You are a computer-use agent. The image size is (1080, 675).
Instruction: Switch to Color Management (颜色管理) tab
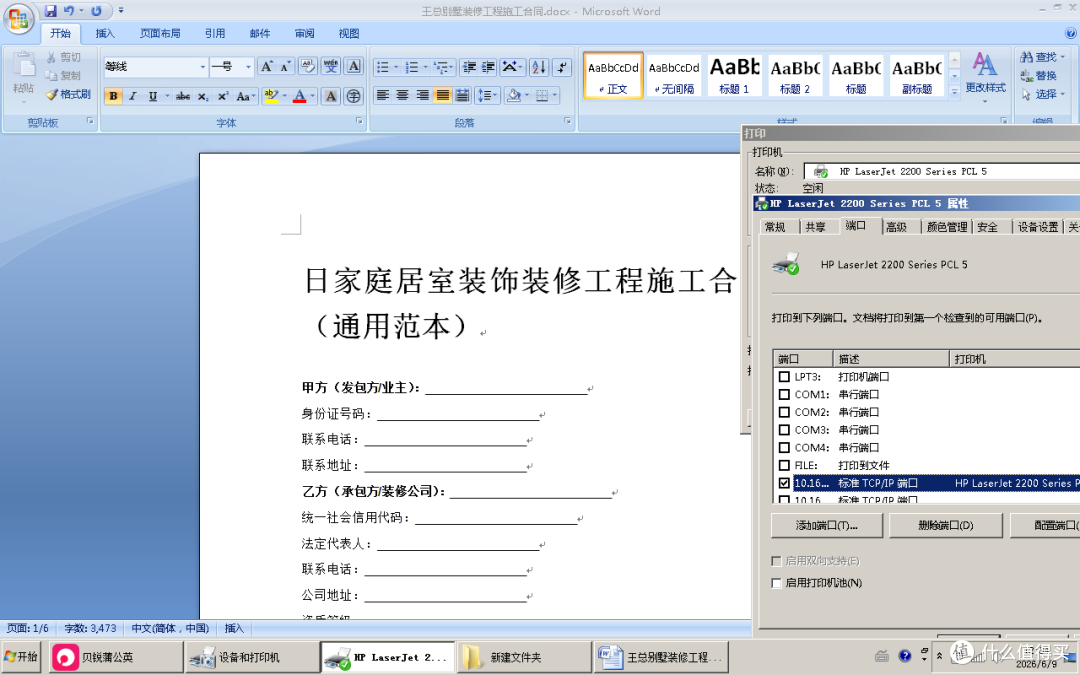pyautogui.click(x=947, y=227)
